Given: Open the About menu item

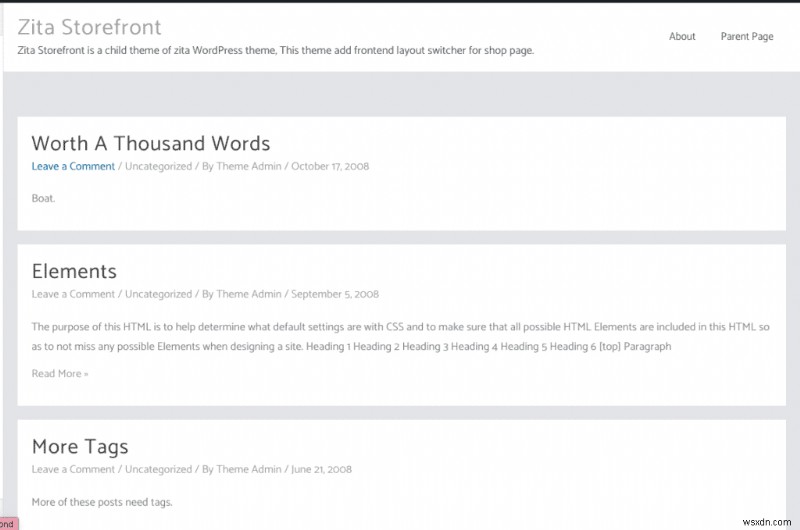Looking at the screenshot, I should [x=682, y=37].
